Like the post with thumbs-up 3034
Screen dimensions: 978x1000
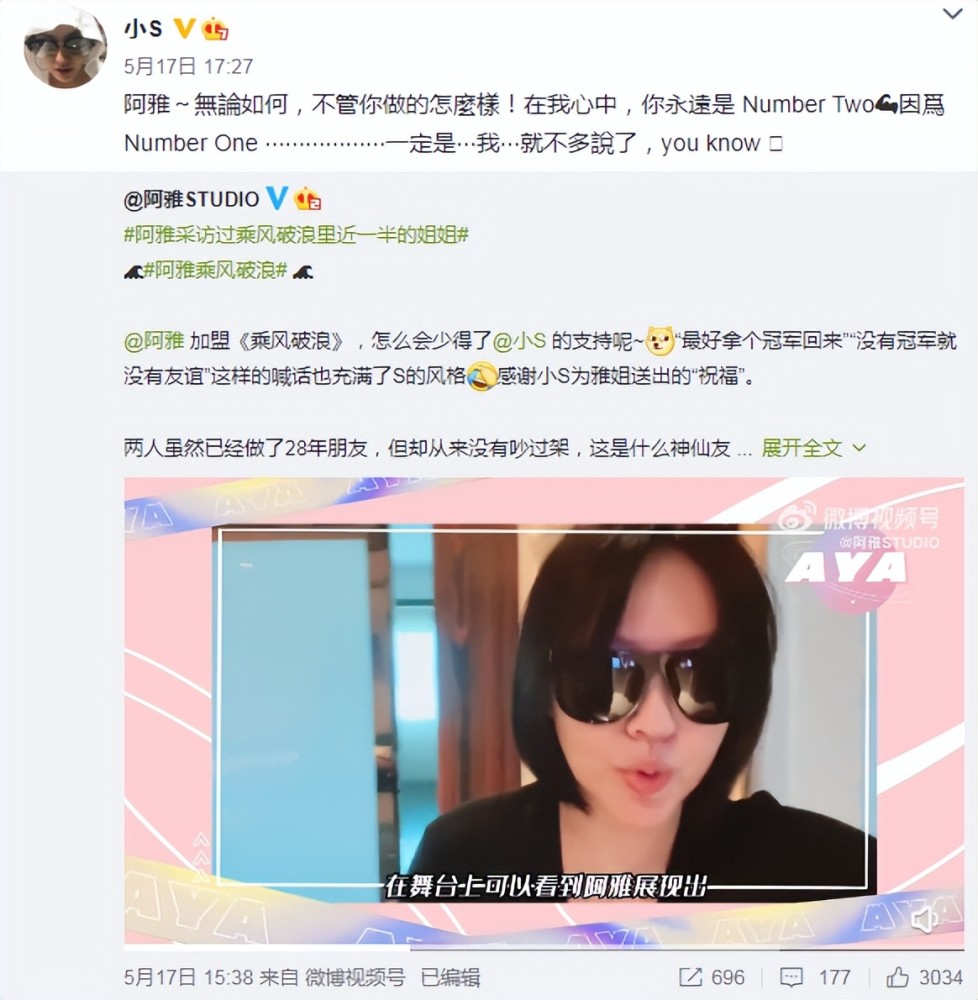[897, 976]
